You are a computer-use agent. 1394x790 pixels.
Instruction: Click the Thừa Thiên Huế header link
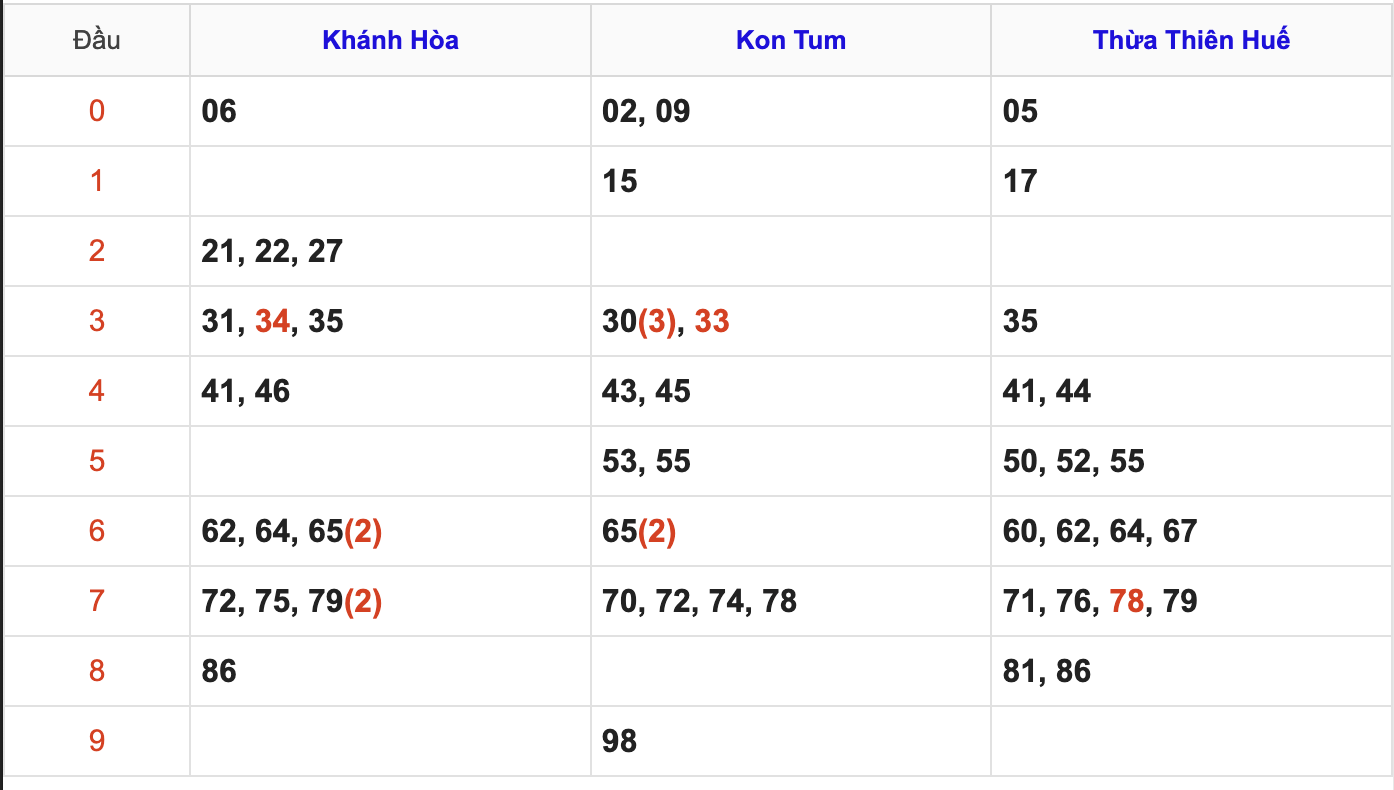click(1191, 40)
